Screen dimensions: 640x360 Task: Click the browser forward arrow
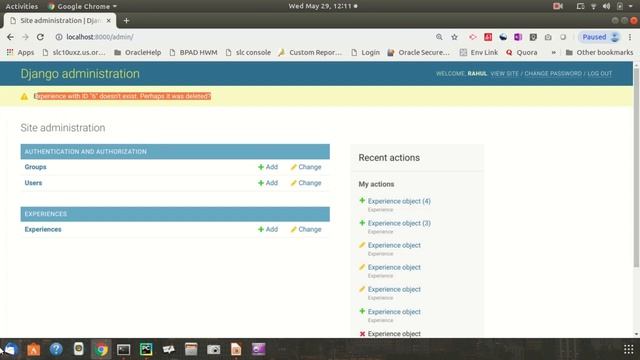pos(25,37)
